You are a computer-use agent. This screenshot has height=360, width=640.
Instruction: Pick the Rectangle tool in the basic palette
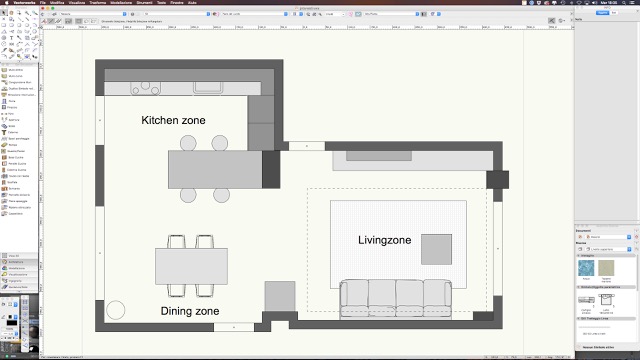[4, 25]
